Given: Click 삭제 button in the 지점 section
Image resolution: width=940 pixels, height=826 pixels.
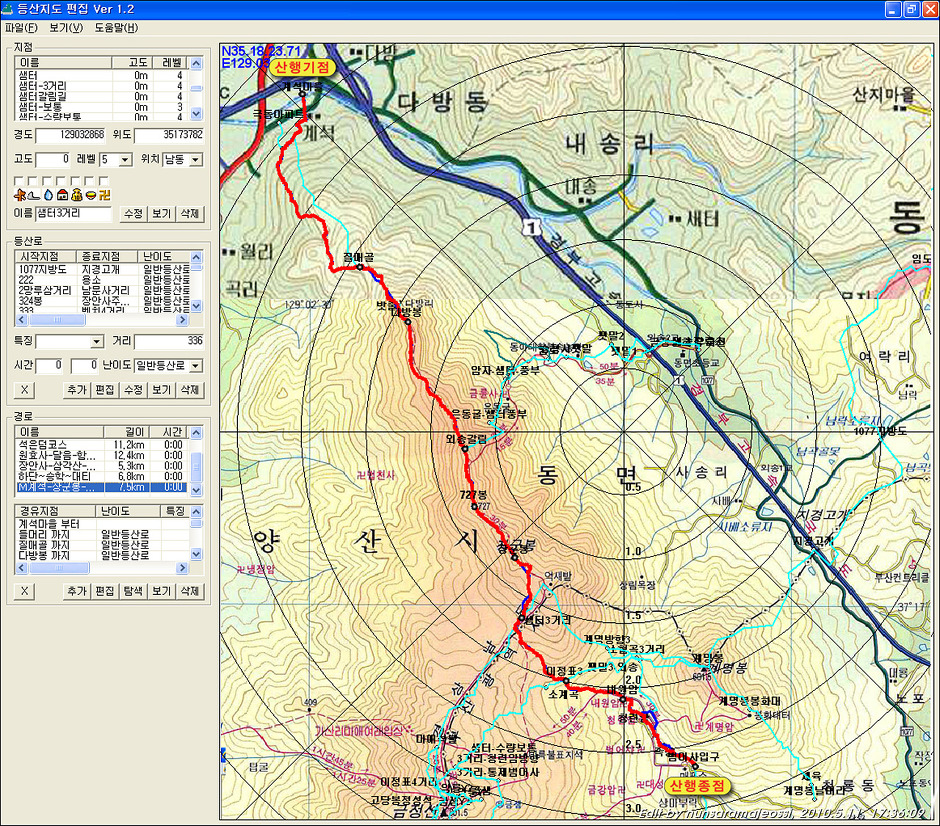Looking at the screenshot, I should pos(189,213).
